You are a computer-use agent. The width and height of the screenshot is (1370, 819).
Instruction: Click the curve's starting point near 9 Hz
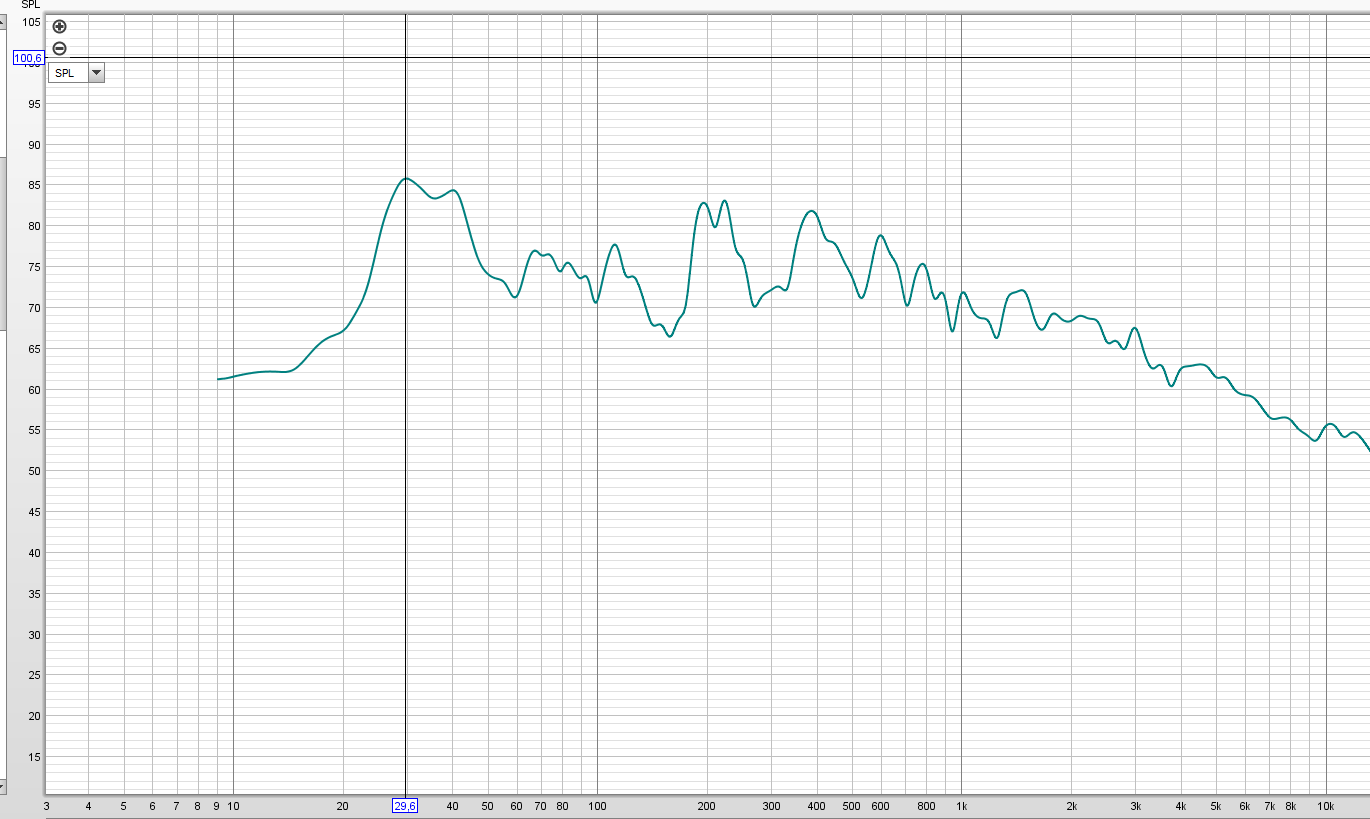(x=219, y=379)
